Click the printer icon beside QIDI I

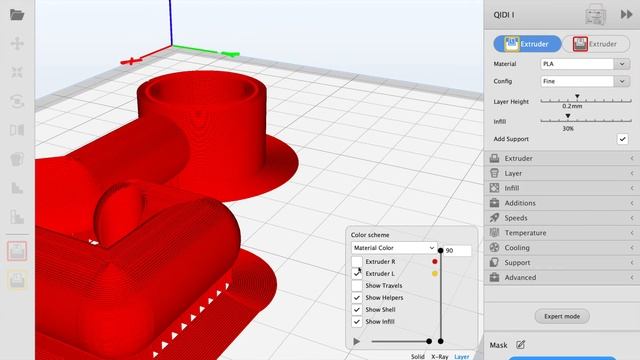(595, 14)
